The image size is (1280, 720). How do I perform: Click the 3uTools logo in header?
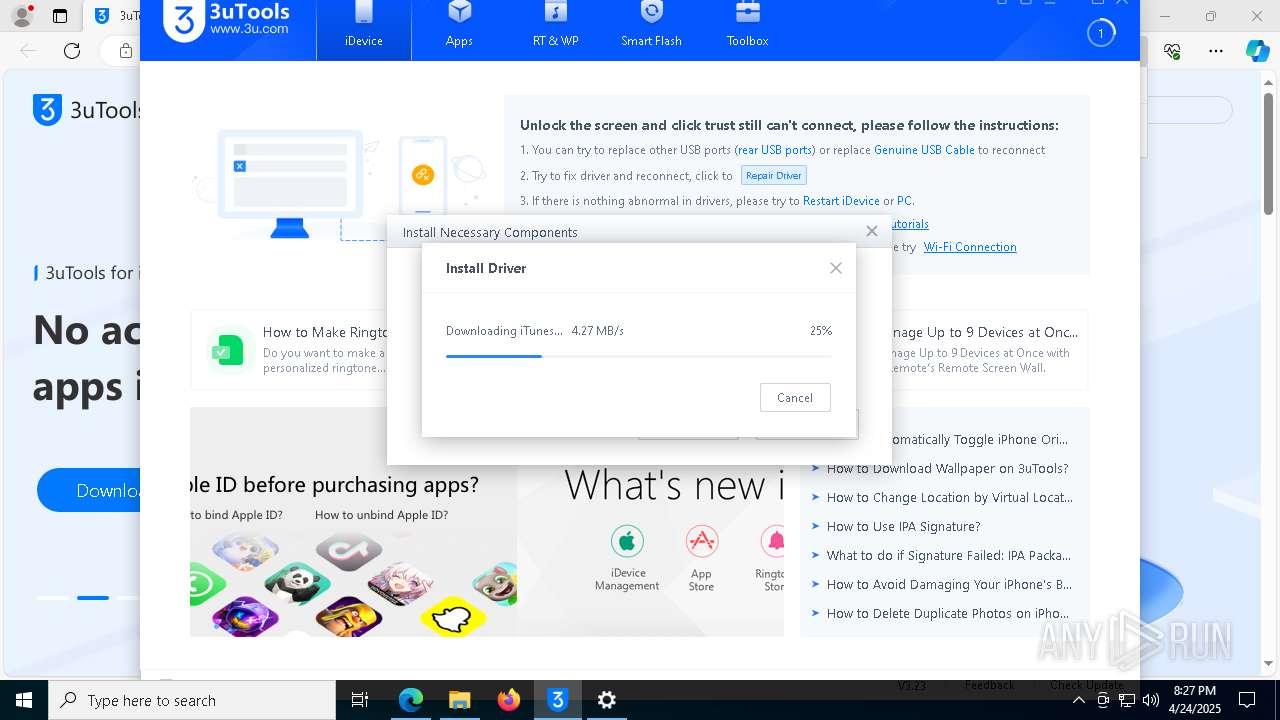coord(228,22)
